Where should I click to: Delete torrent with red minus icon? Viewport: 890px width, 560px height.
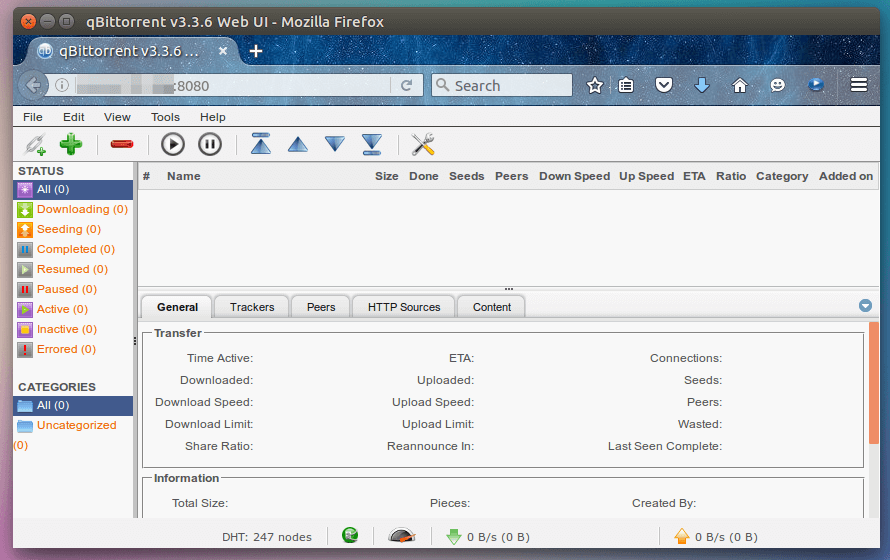[122, 144]
